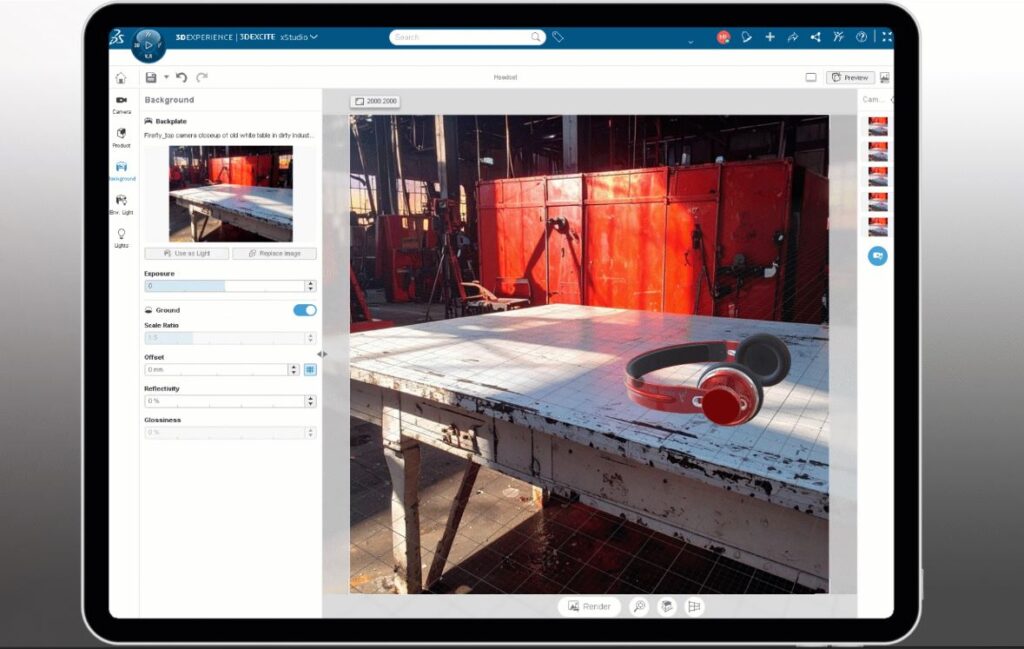Click the Exposure slider bar
This screenshot has width=1024, height=649.
(224, 286)
